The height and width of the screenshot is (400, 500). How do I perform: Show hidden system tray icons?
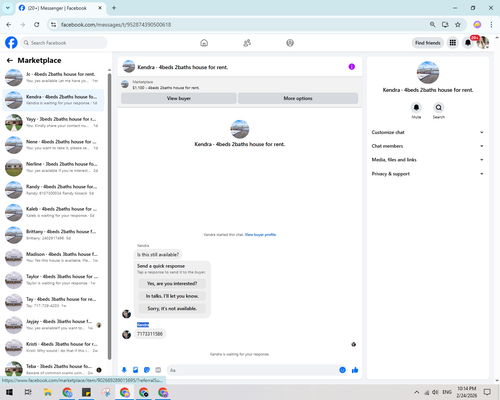click(x=416, y=392)
